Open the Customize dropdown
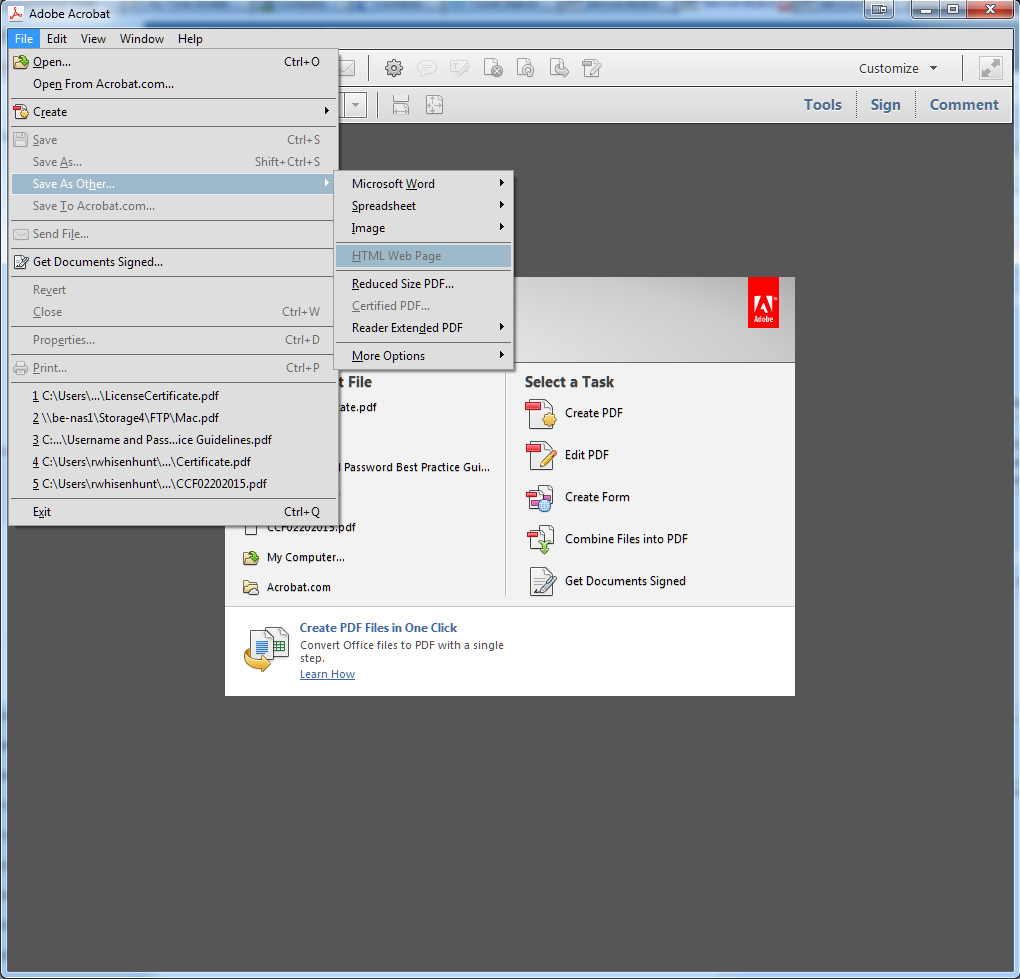The height and width of the screenshot is (979, 1020). (x=898, y=68)
